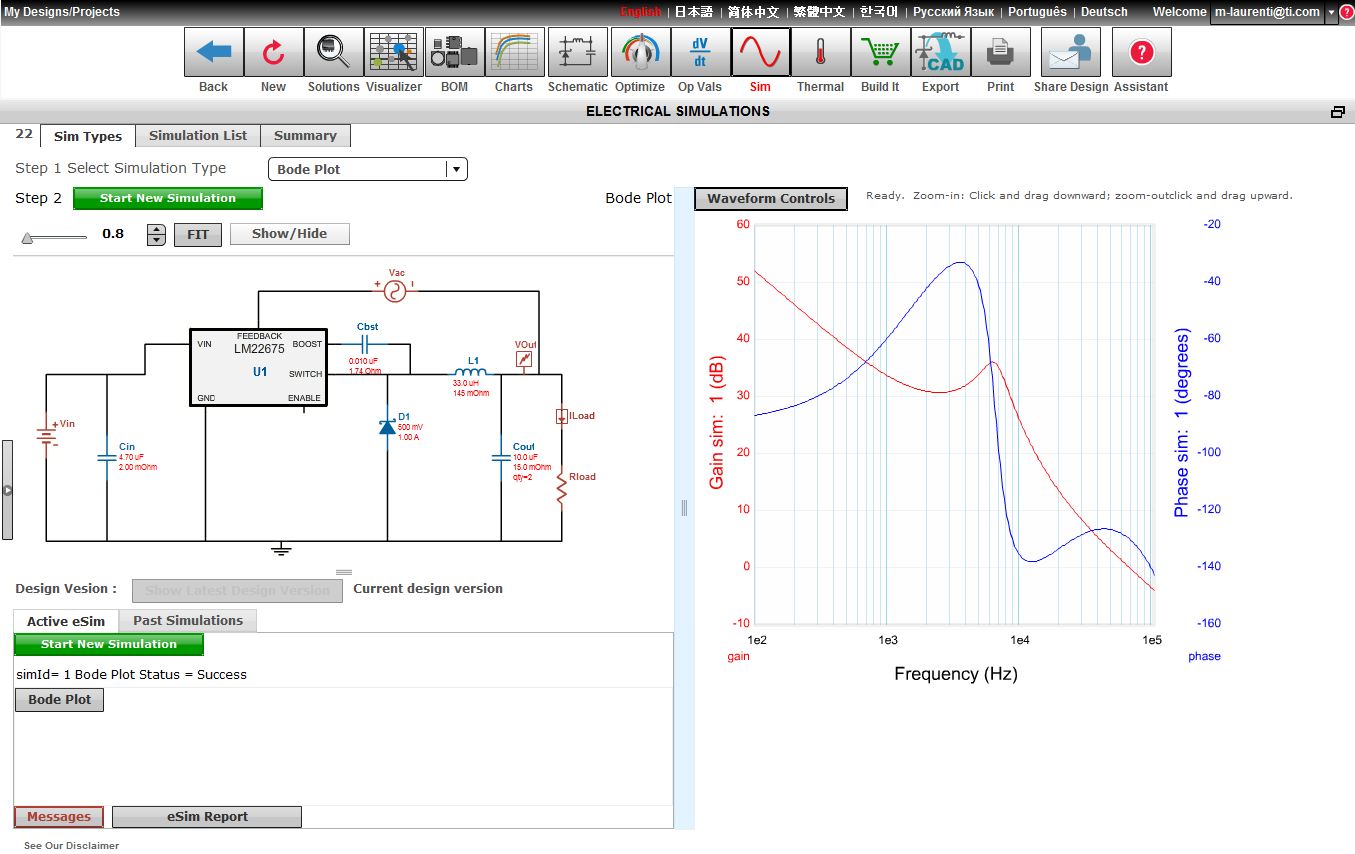Open the eSim Report button
The image size is (1355, 854).
click(207, 817)
